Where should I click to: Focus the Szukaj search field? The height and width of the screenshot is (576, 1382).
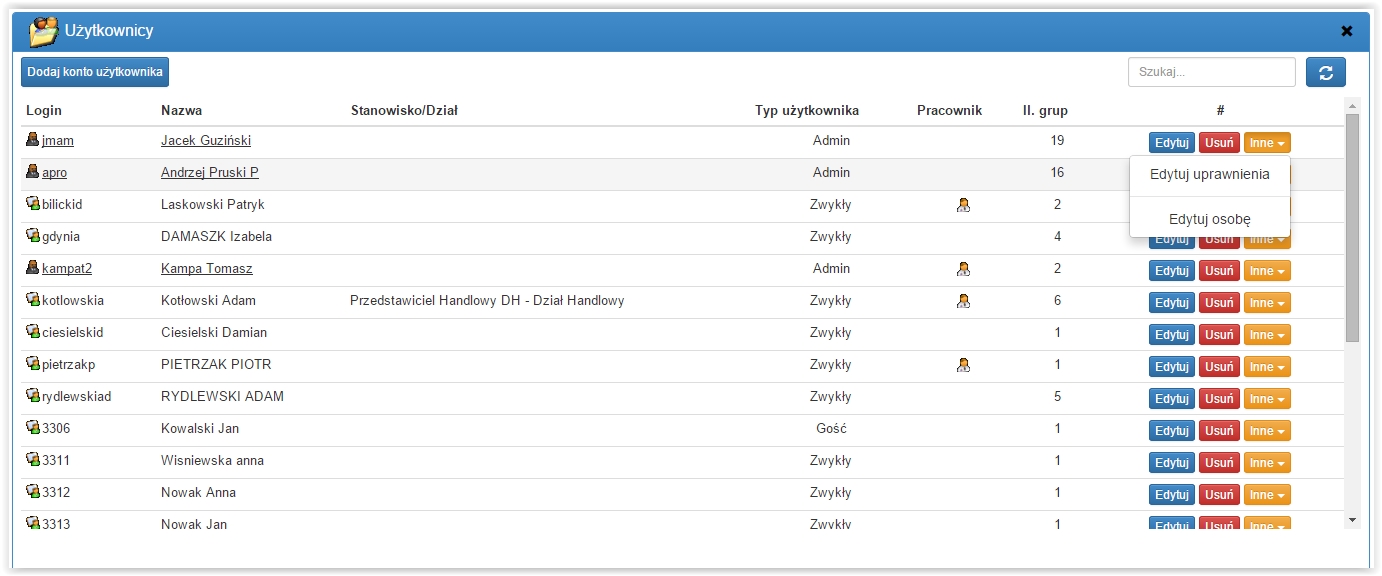coord(1212,72)
